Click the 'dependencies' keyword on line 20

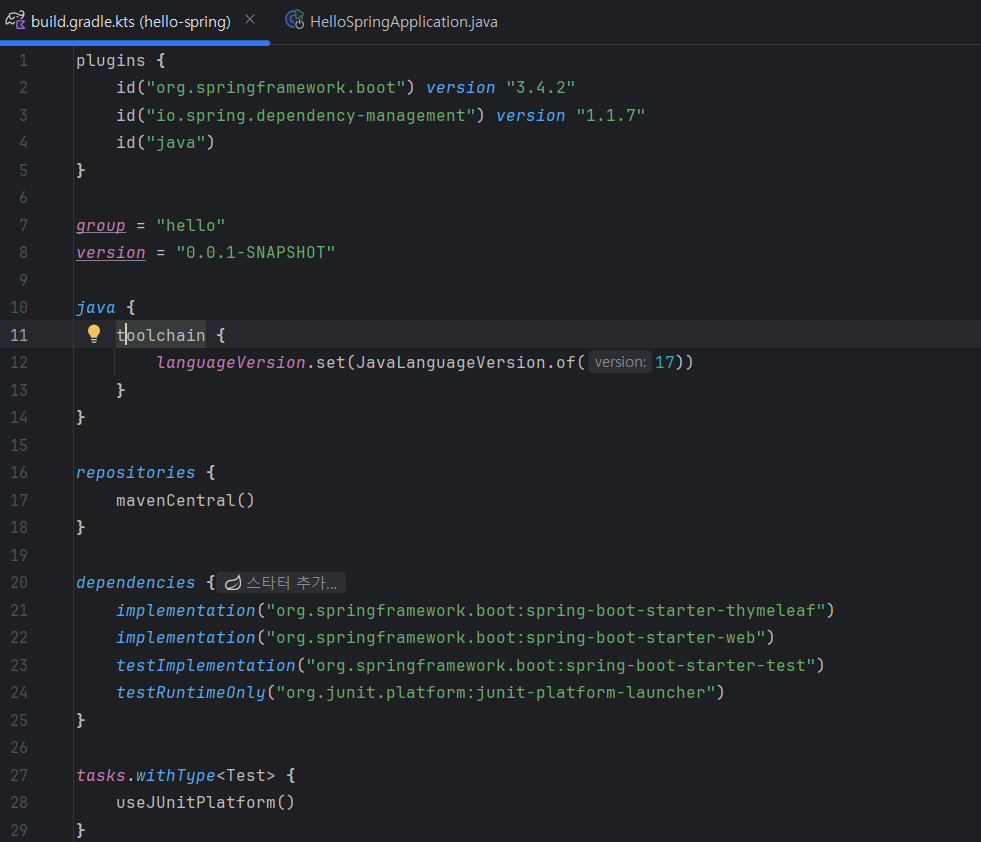[136, 583]
